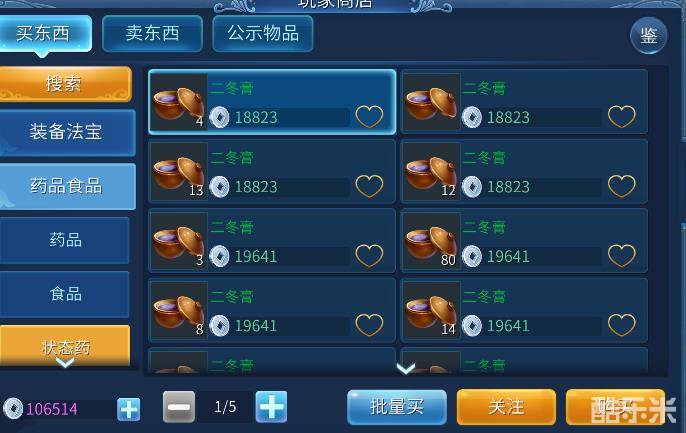
Task: Click the 二冬膏 jar icon with quantity 14
Action: [x=432, y=310]
